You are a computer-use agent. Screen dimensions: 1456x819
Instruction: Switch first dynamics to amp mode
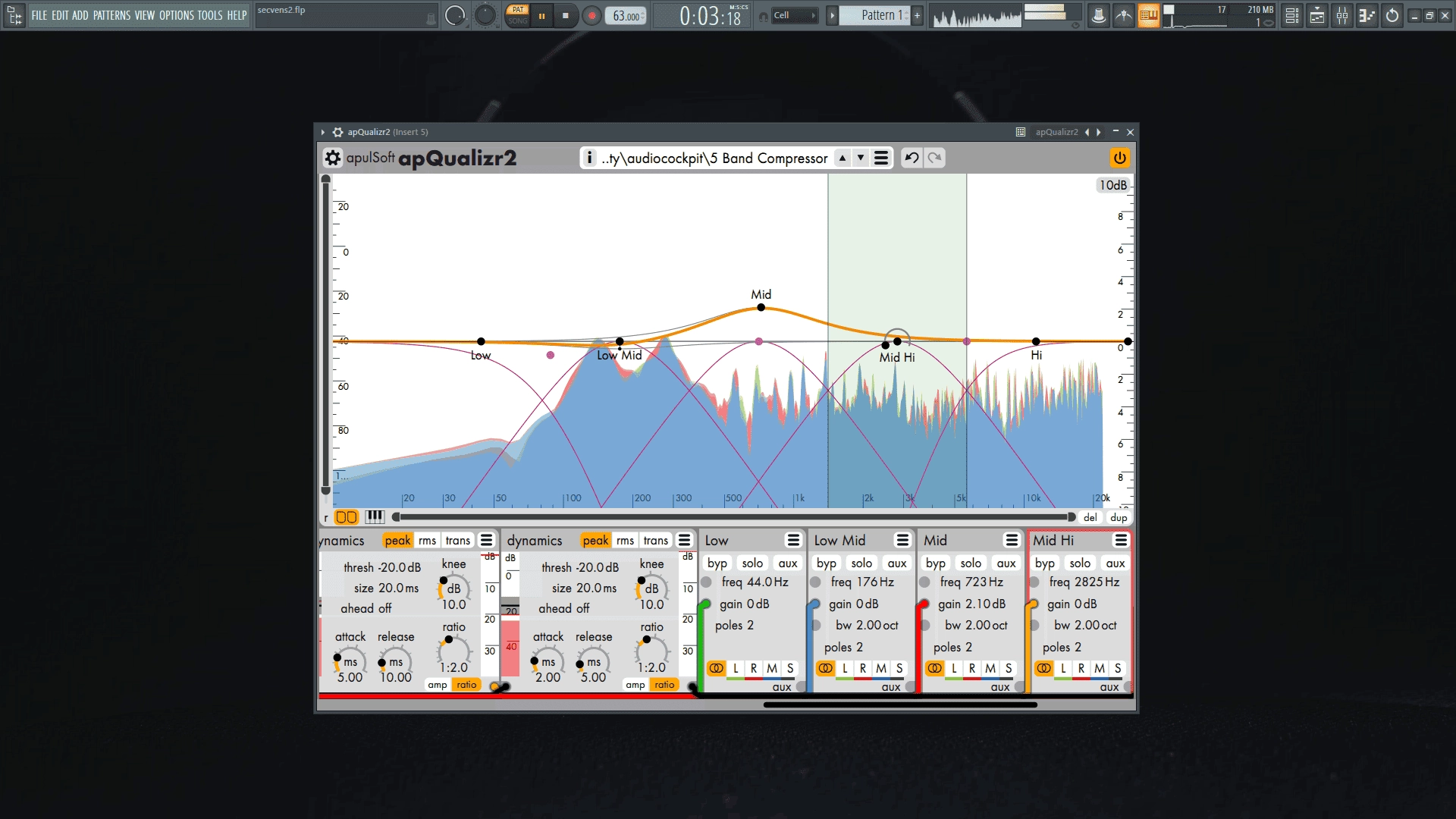(x=438, y=685)
